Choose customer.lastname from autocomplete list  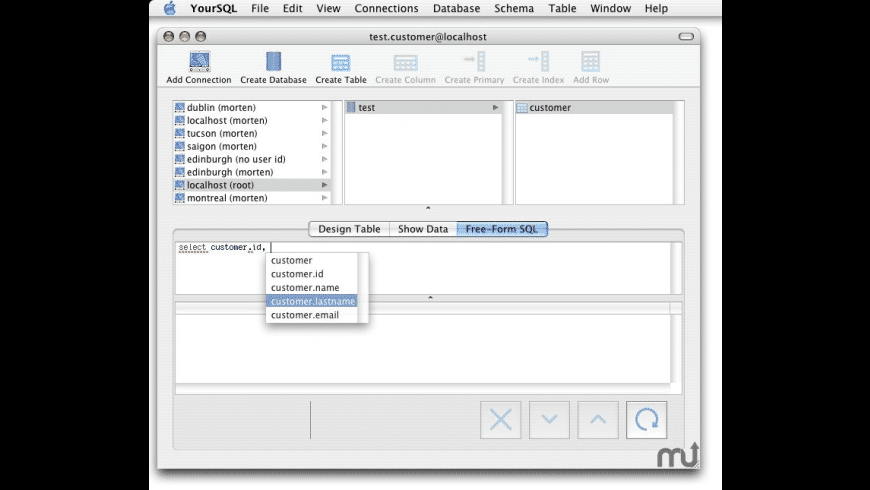click(312, 301)
